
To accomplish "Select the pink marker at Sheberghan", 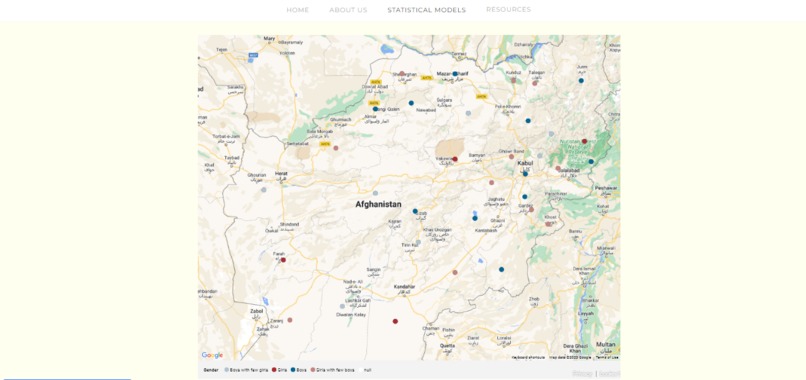I will pyautogui.click(x=402, y=74).
